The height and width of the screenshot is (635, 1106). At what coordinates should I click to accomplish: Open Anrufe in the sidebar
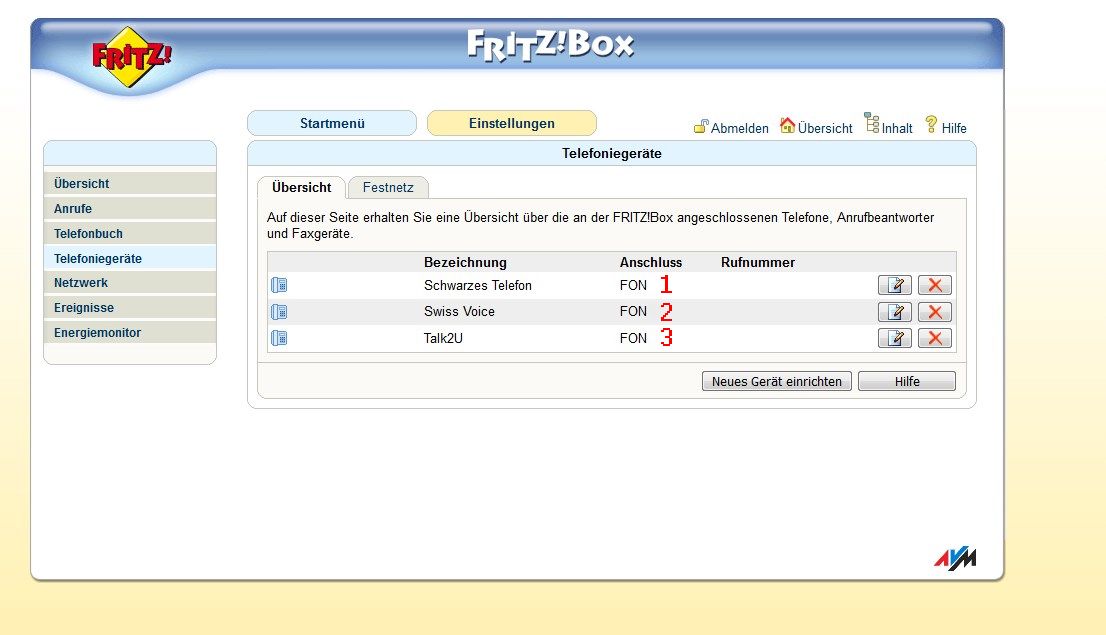[x=130, y=209]
